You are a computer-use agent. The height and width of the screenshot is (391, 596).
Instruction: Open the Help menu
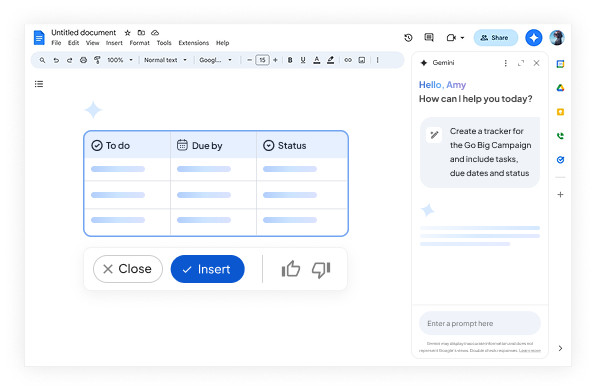222,43
